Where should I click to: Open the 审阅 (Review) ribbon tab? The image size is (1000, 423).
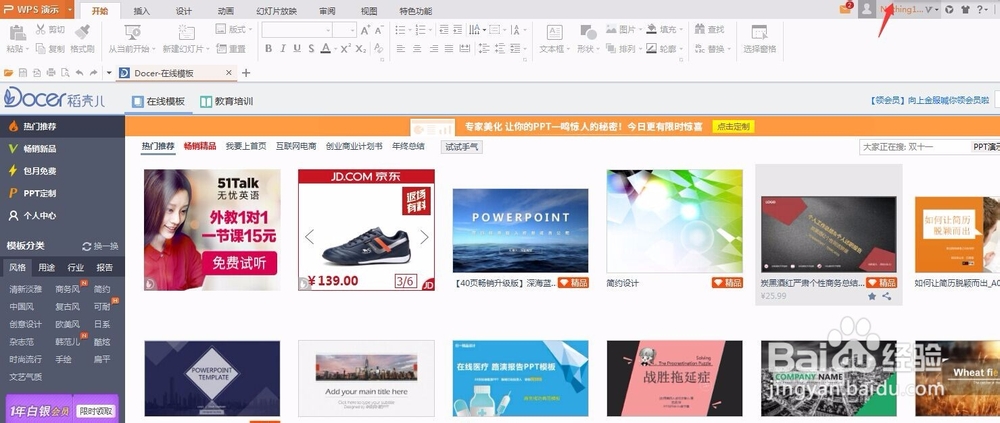(328, 11)
